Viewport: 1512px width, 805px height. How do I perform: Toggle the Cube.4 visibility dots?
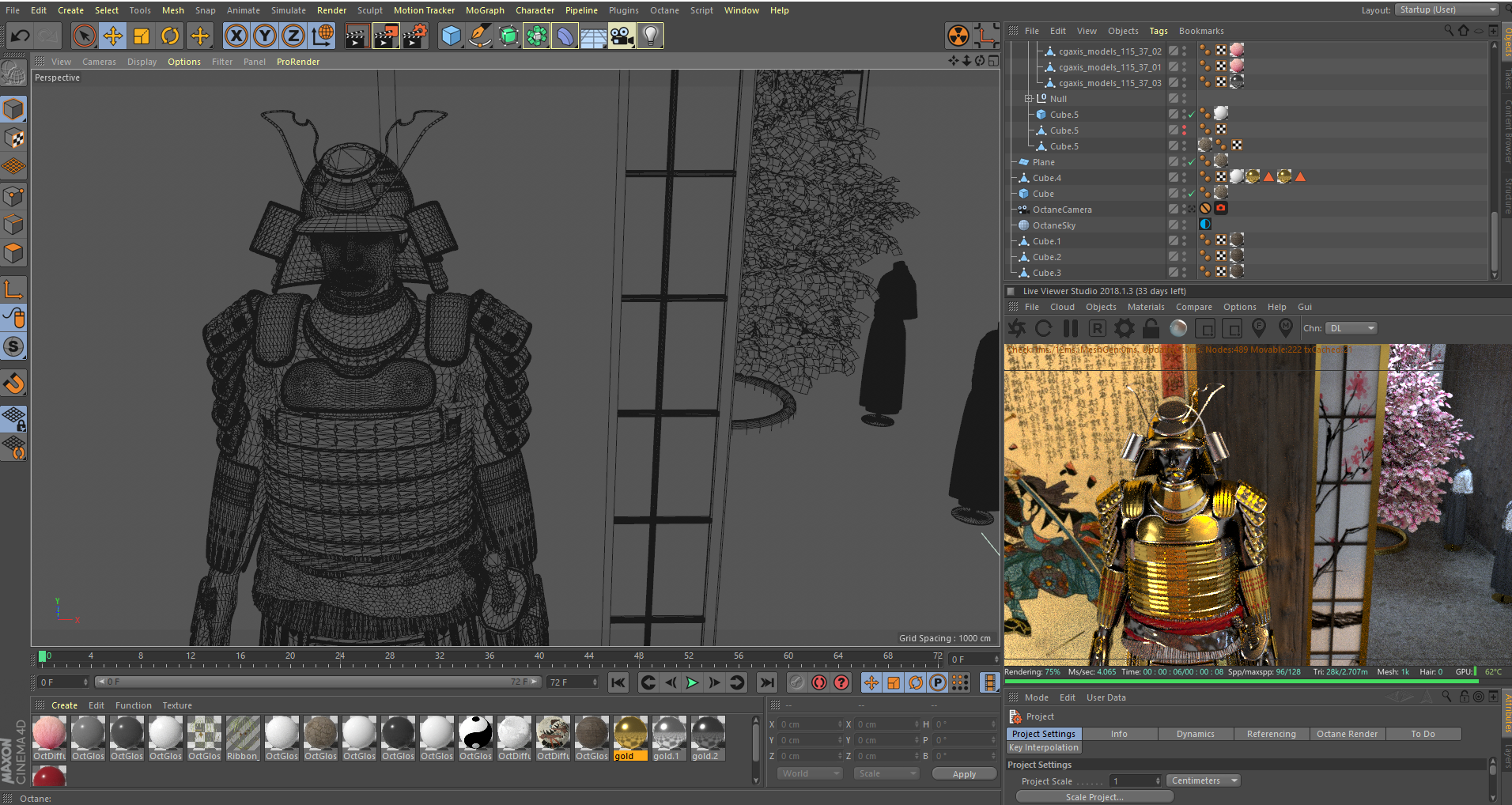point(1184,178)
